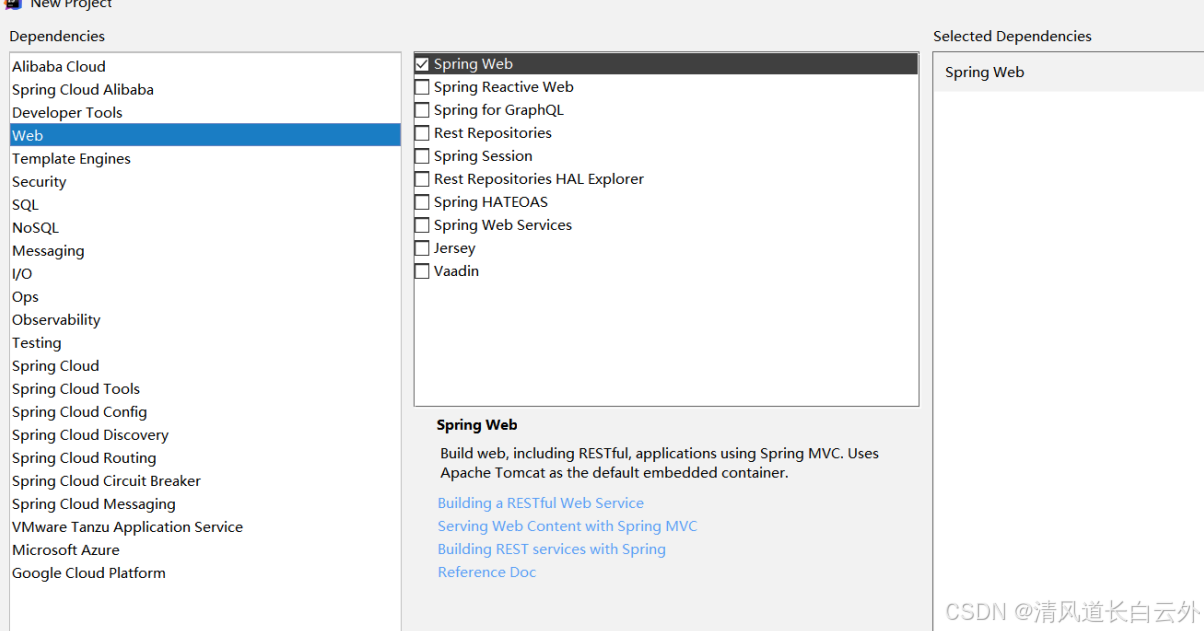Tick Rest Repositories HAL Explorer checkbox

click(422, 179)
